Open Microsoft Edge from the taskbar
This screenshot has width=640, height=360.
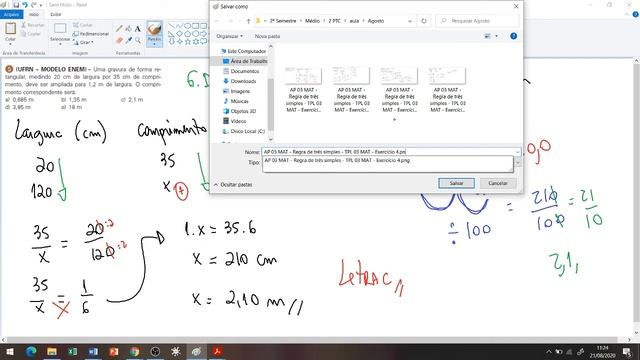point(31,351)
